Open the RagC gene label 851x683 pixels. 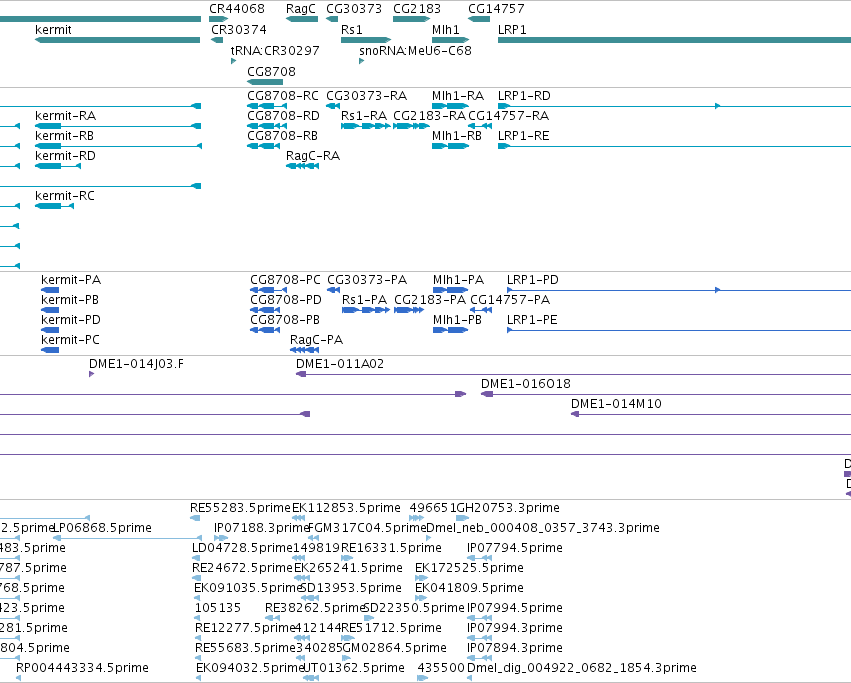pyautogui.click(x=301, y=9)
